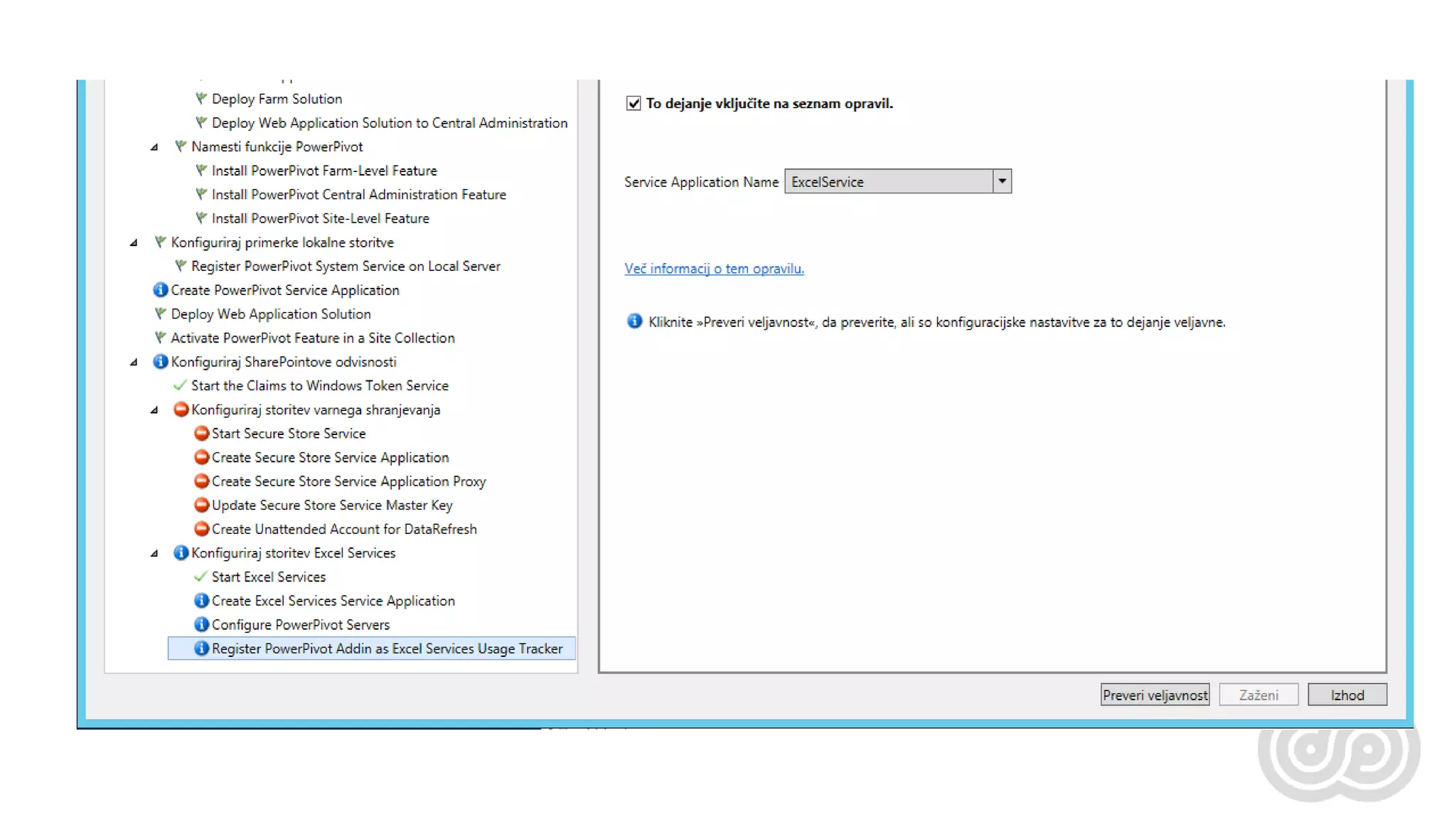
Task: Select Activate PowerPivot Feature in a Site Collection
Action: point(312,338)
